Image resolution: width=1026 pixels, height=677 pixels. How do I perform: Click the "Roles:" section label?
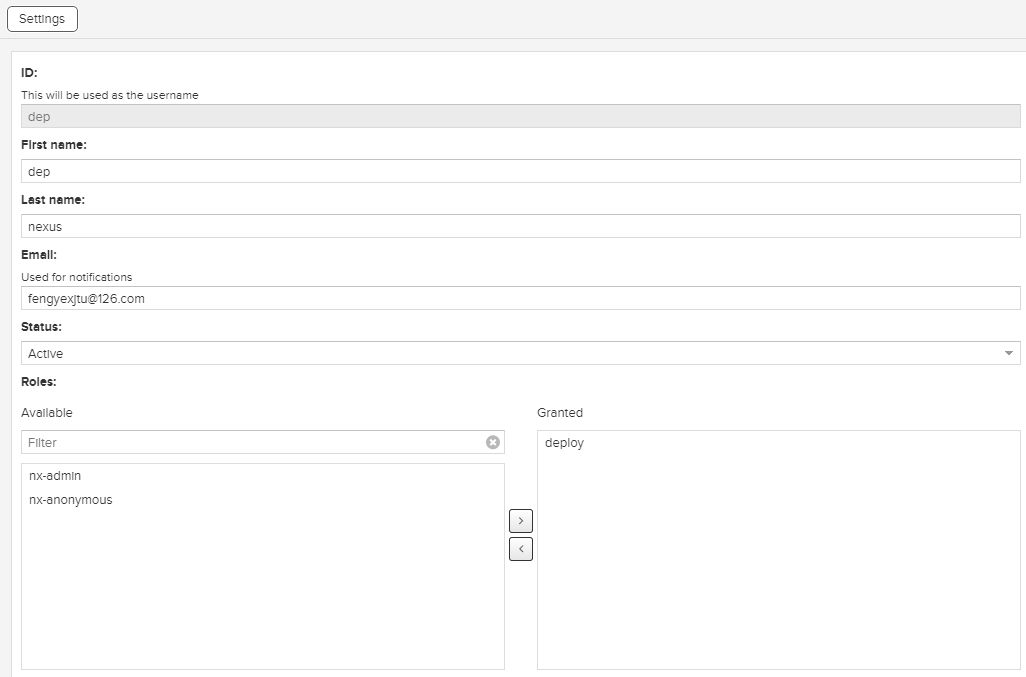[x=39, y=381]
